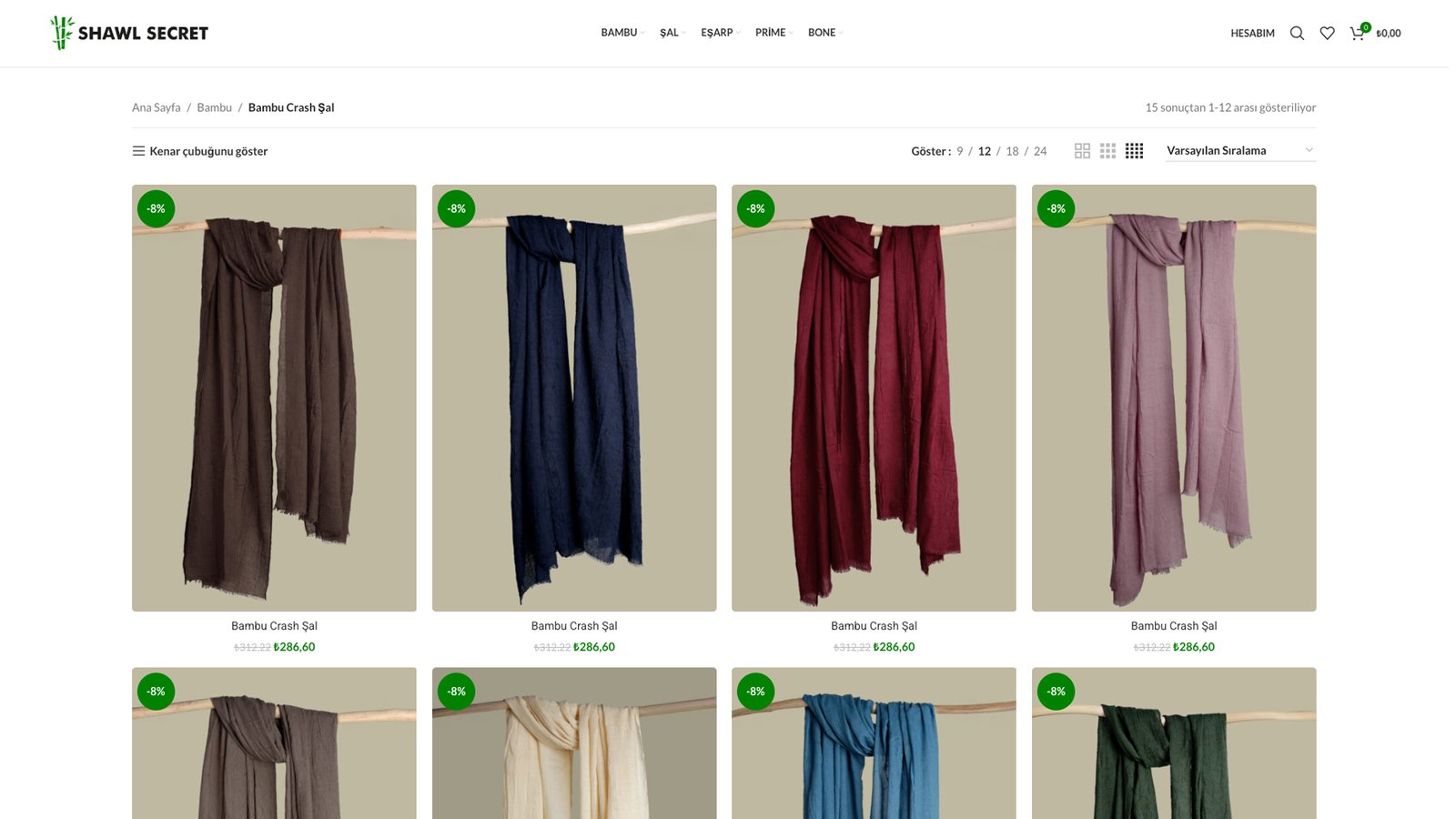
Task: Expand the EŞARP menu
Action: click(720, 33)
